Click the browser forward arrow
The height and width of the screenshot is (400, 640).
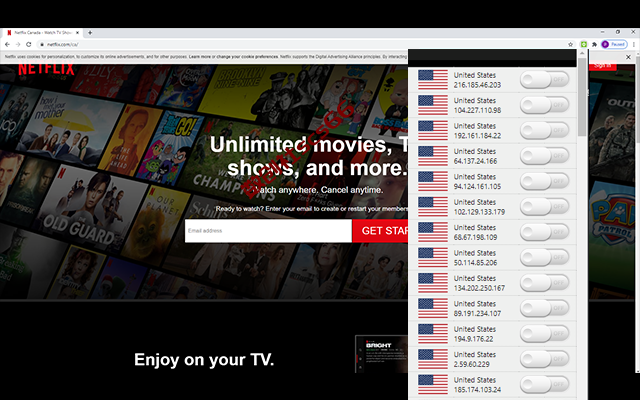pyautogui.click(x=18, y=44)
